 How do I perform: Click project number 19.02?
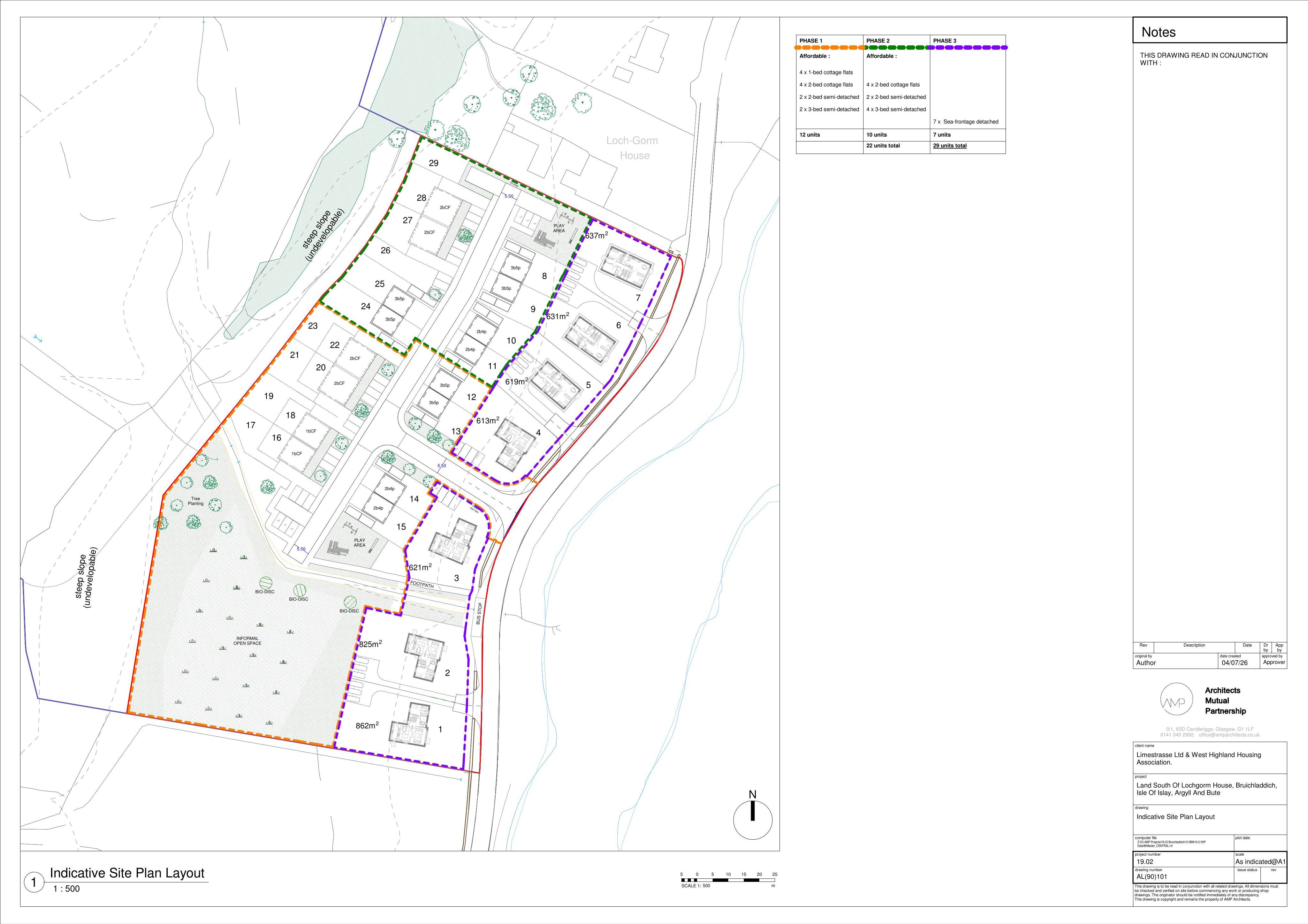click(x=1144, y=862)
